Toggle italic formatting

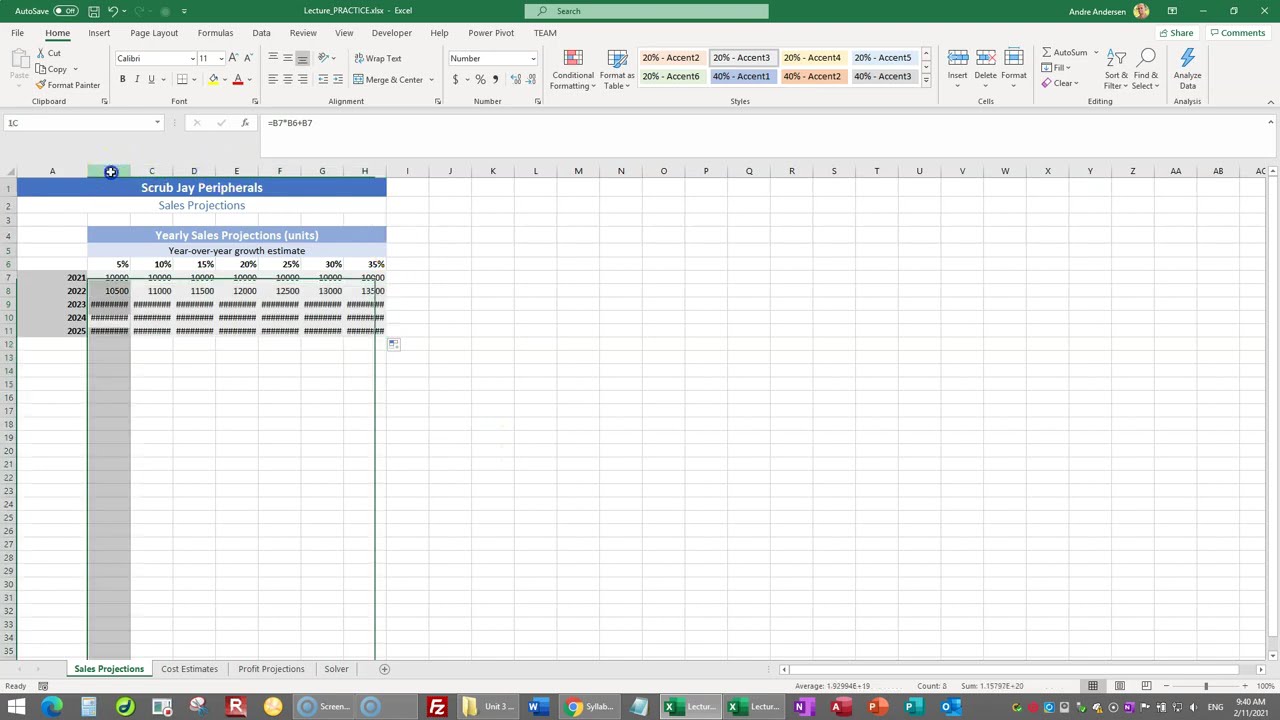pos(137,79)
